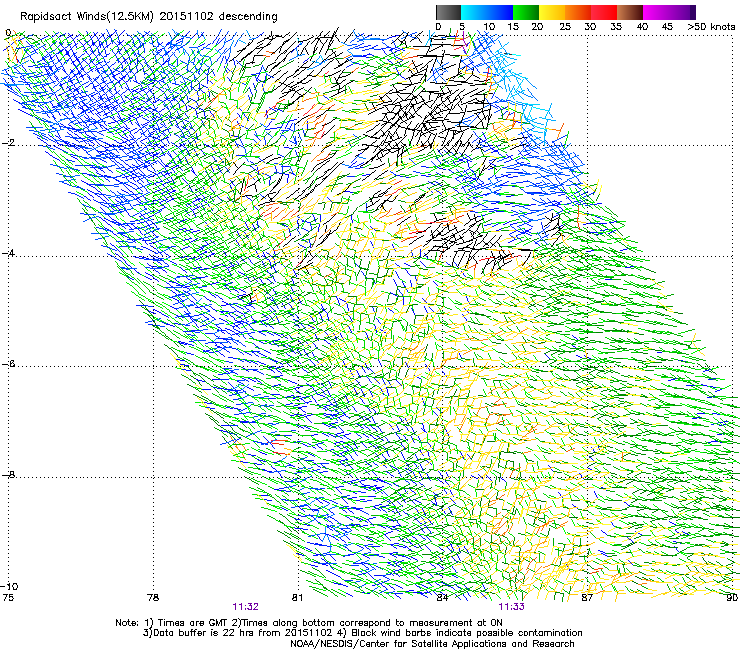Click the green 15-20 knots legend segment

(526, 12)
